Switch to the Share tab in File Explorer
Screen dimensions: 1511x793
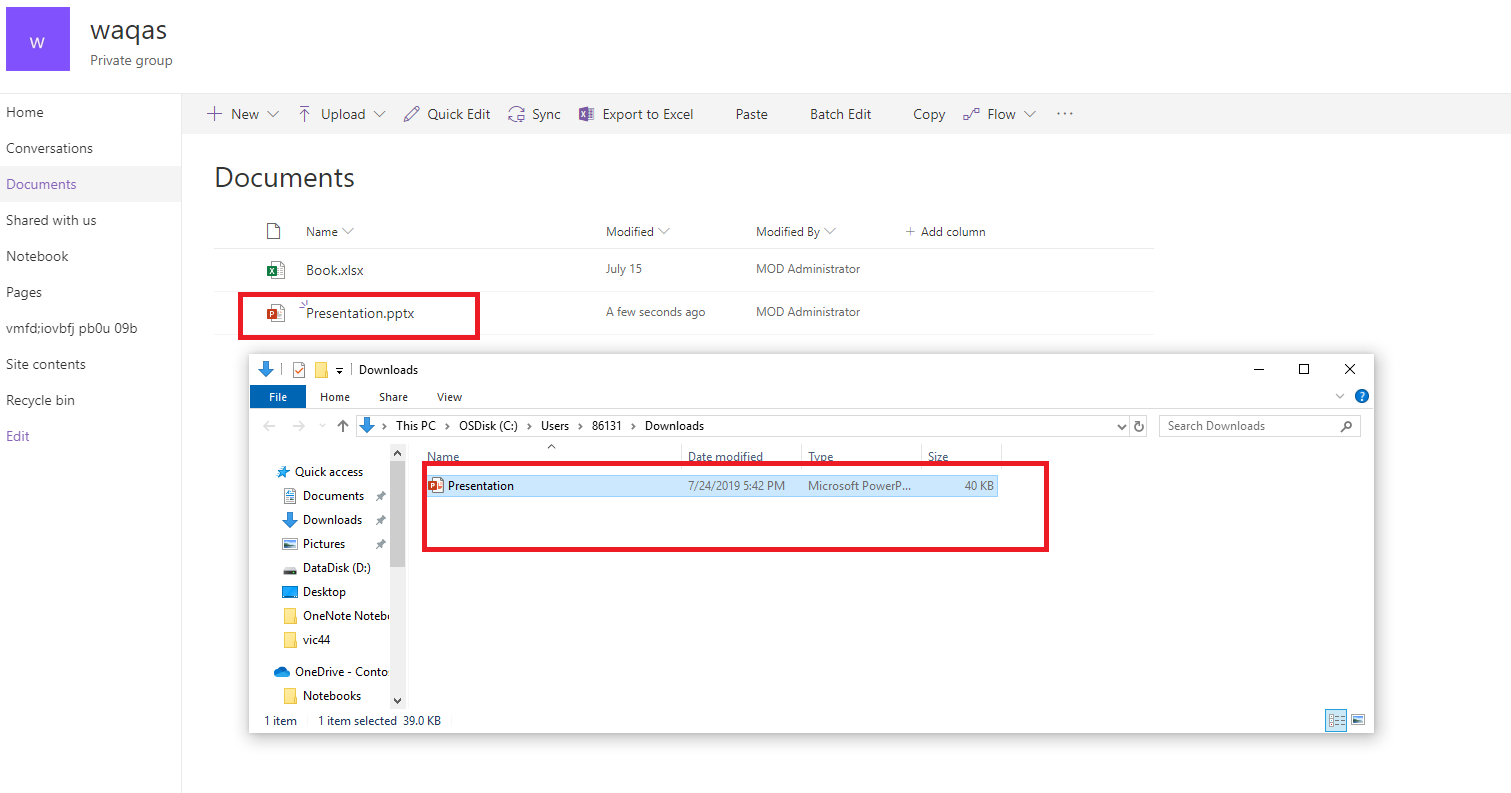click(x=393, y=396)
